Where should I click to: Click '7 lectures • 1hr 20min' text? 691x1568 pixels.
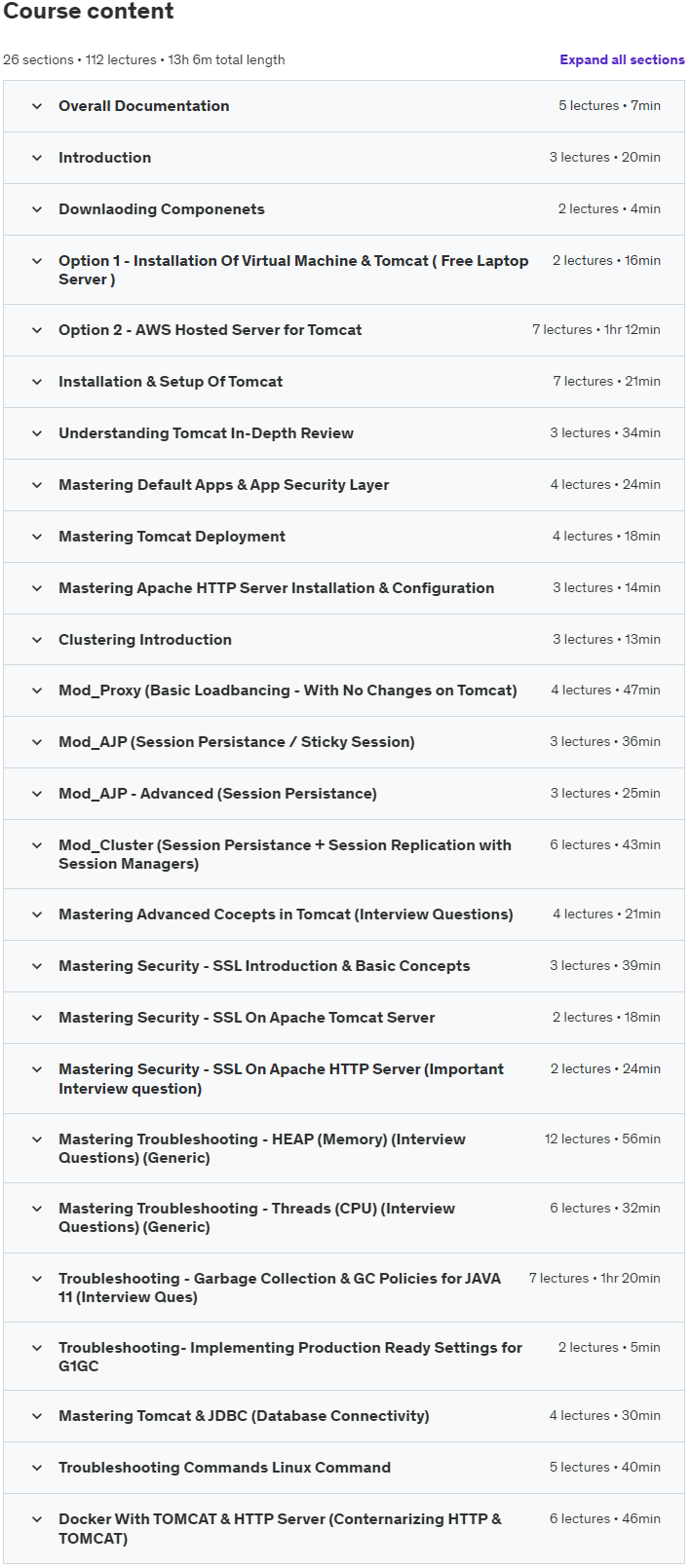595,1278
